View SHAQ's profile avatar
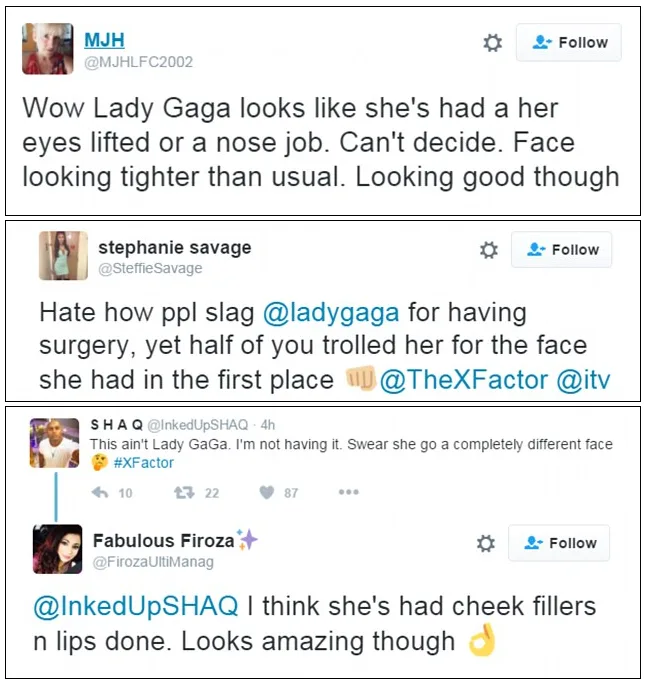Viewport: 645px width, 683px height. 54,443
